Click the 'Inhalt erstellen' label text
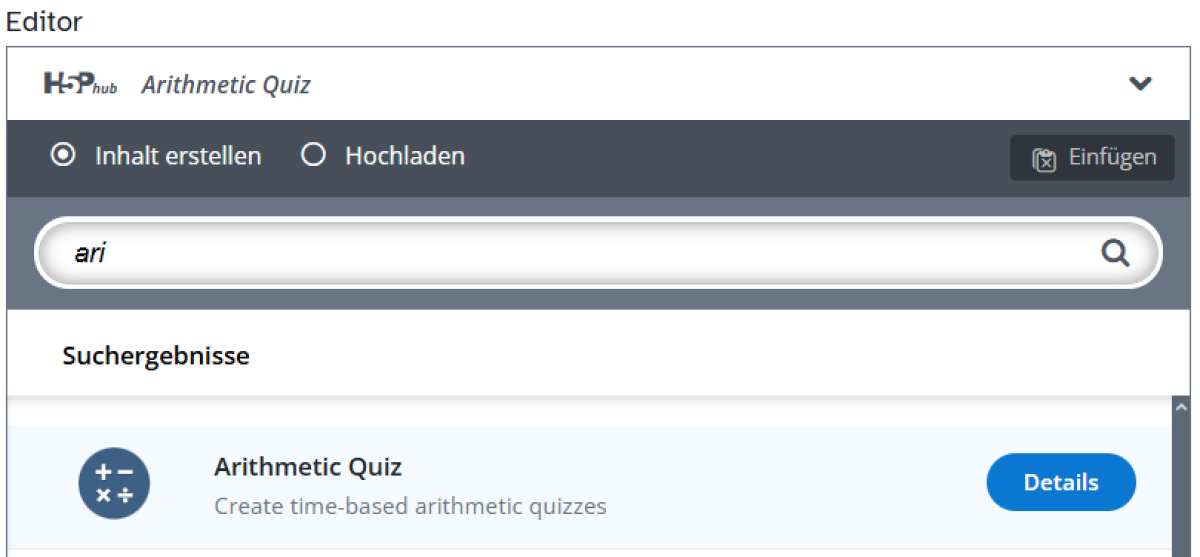 178,157
